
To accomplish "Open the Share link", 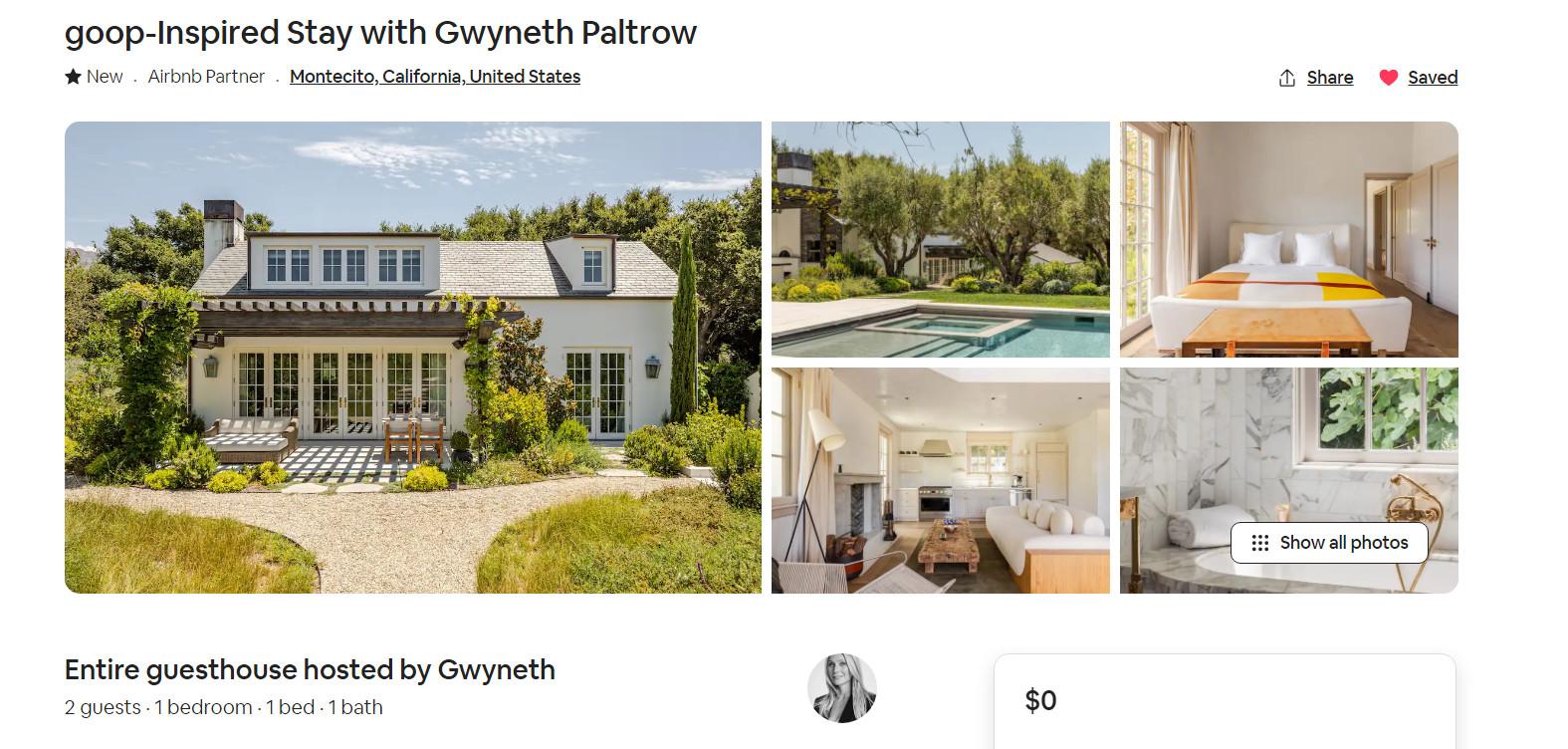I will point(1329,78).
